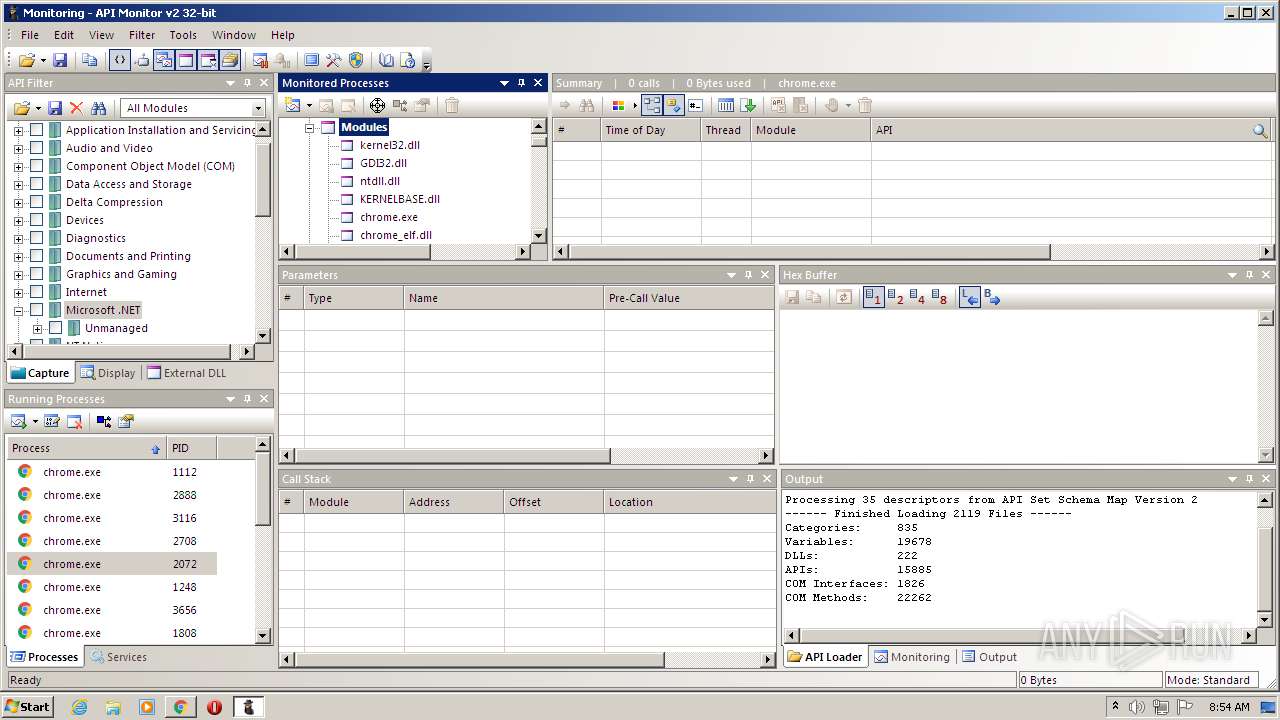Check the Graphics and Gaming checkbox
Viewport: 1280px width, 720px height.
[x=37, y=274]
